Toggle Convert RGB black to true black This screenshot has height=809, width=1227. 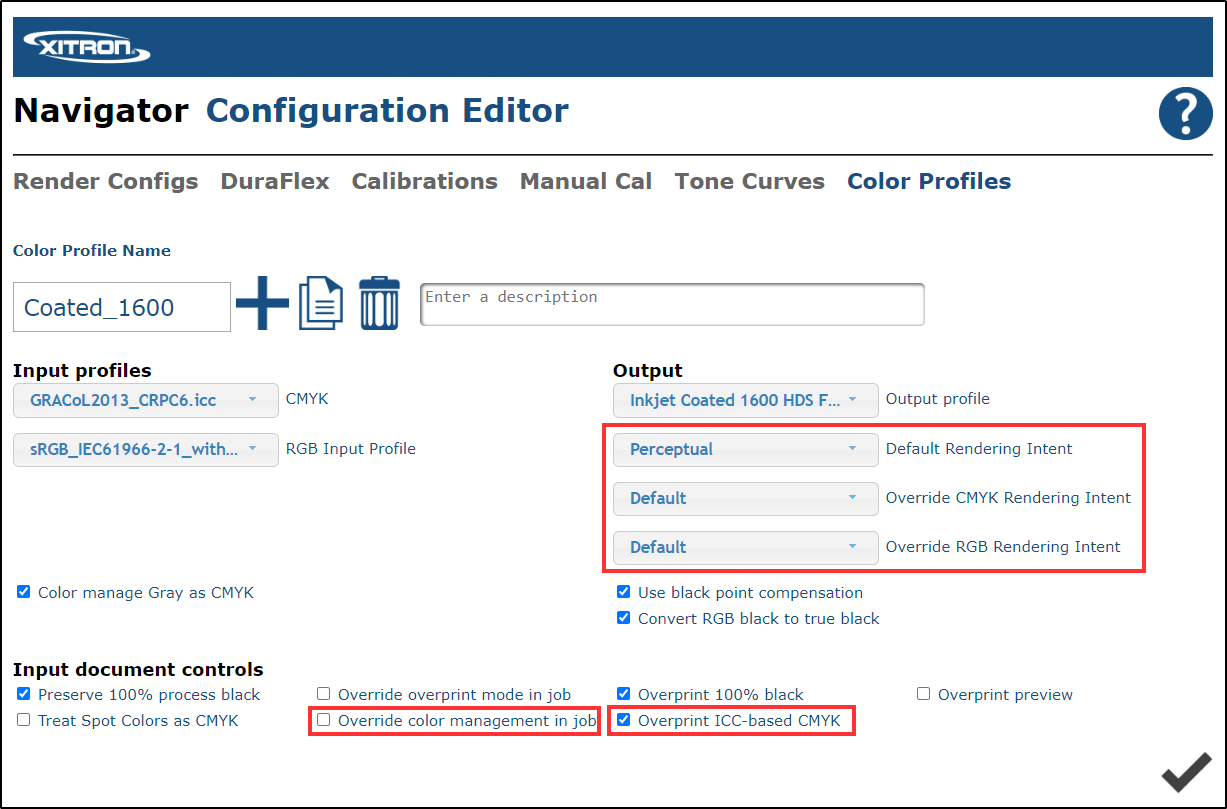pos(624,618)
